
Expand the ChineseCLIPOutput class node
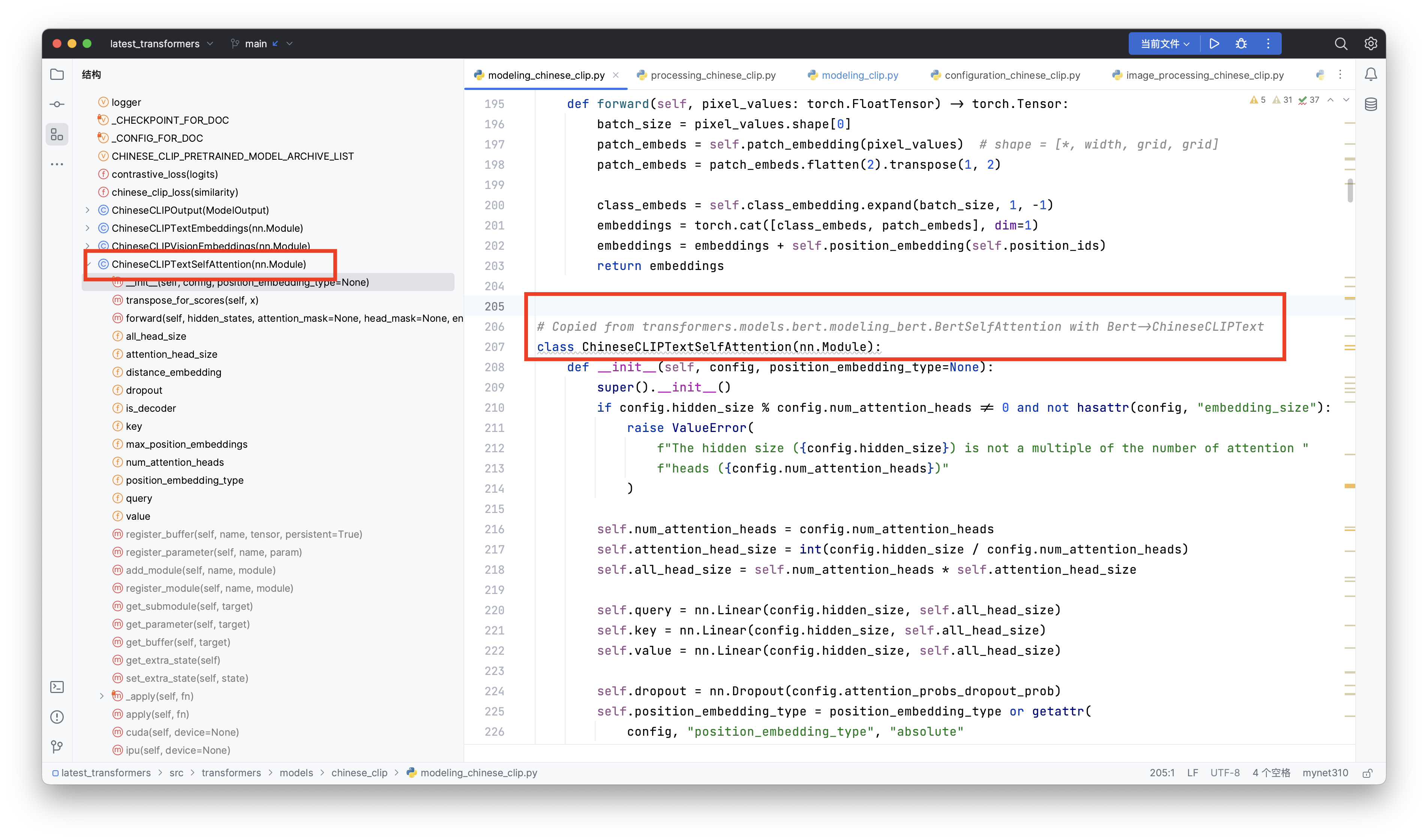pos(87,210)
